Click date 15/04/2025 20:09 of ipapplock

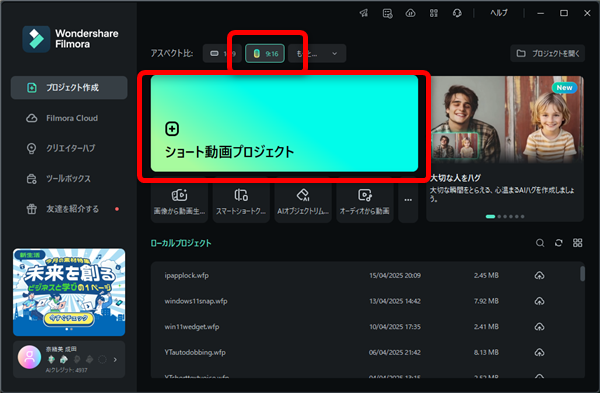pyautogui.click(x=395, y=276)
